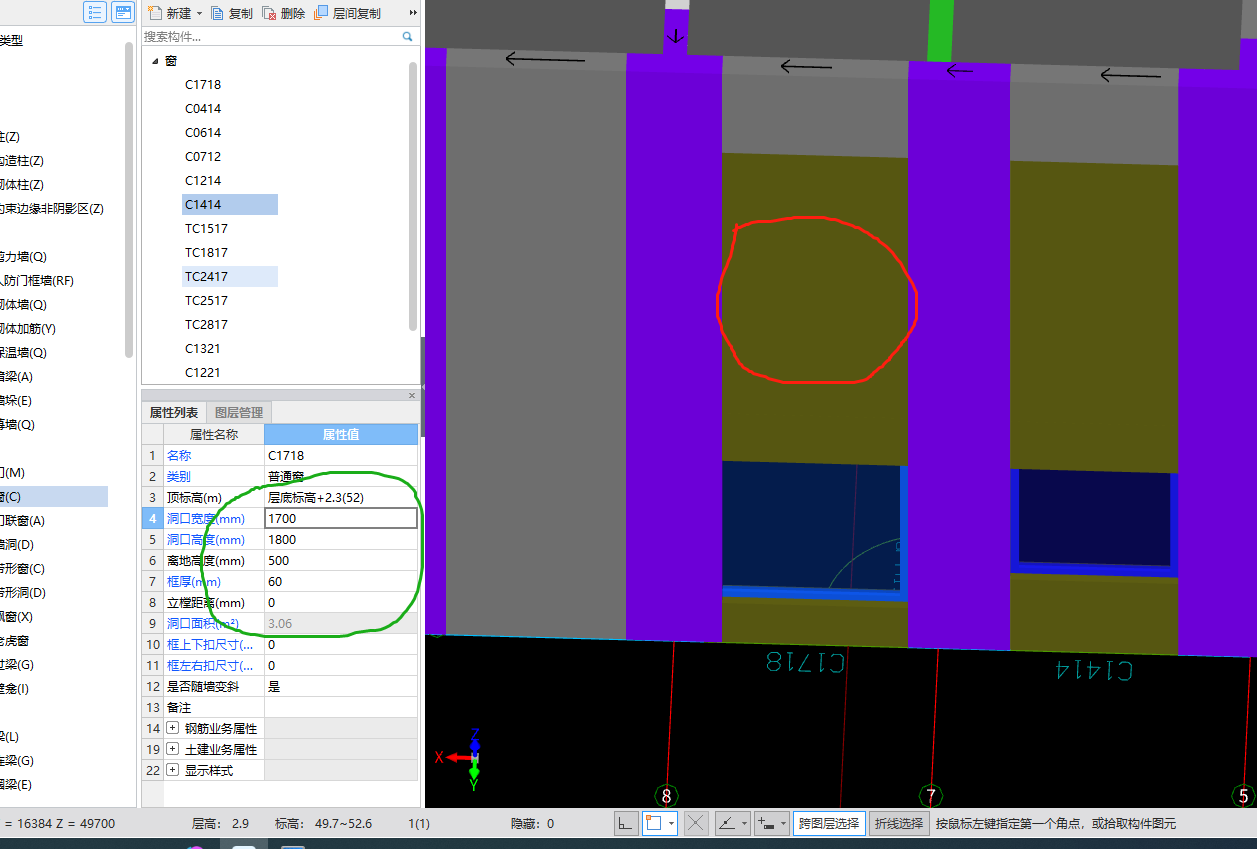The width and height of the screenshot is (1257, 849).
Task: Select component C1321
Action: [203, 349]
